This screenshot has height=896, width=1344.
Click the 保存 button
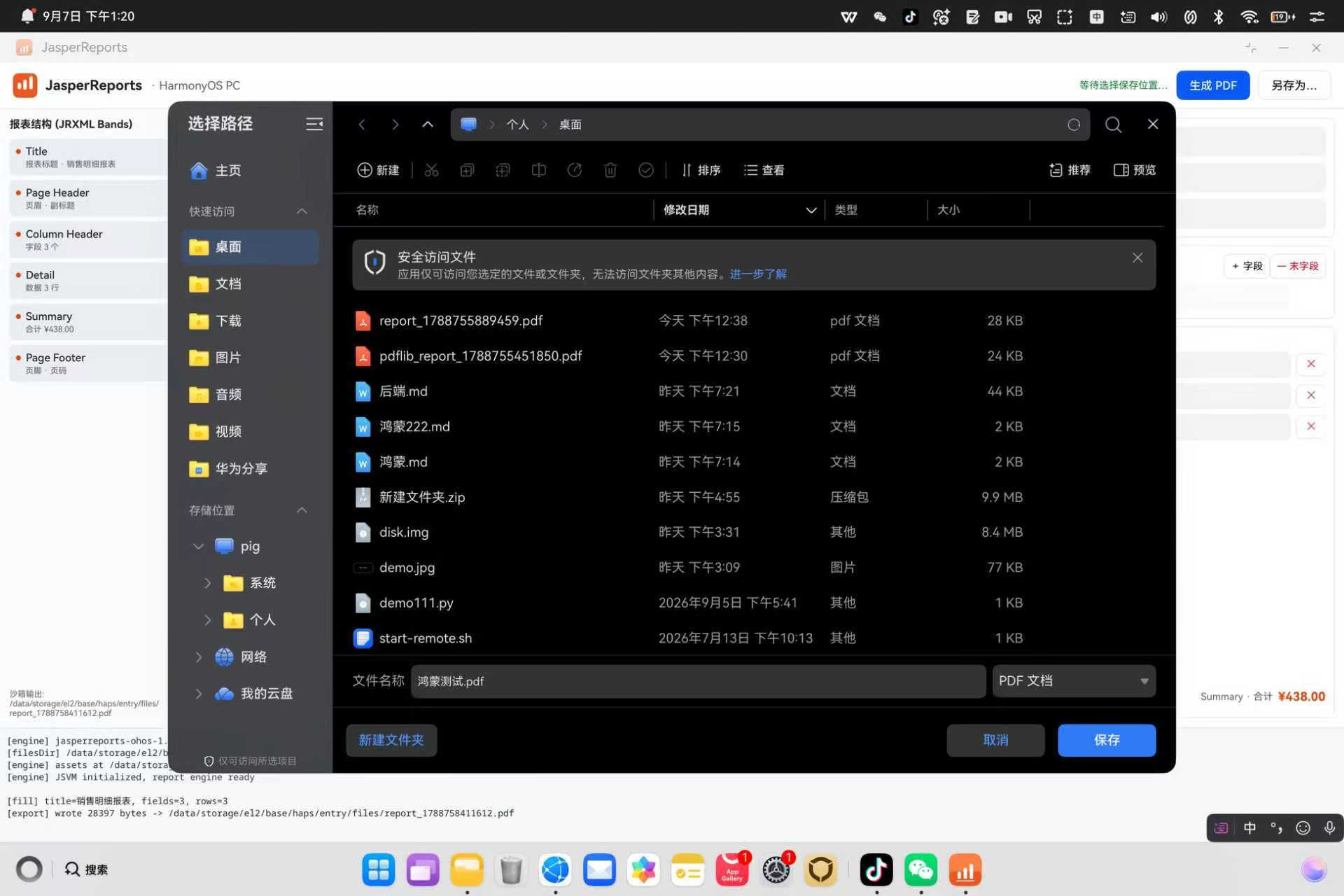click(x=1107, y=740)
